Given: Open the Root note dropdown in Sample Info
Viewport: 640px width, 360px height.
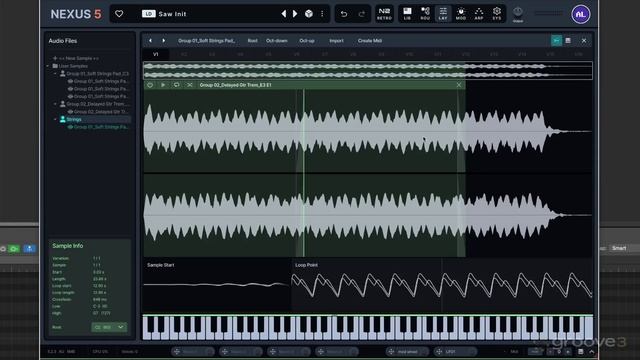Looking at the screenshot, I should (x=109, y=327).
